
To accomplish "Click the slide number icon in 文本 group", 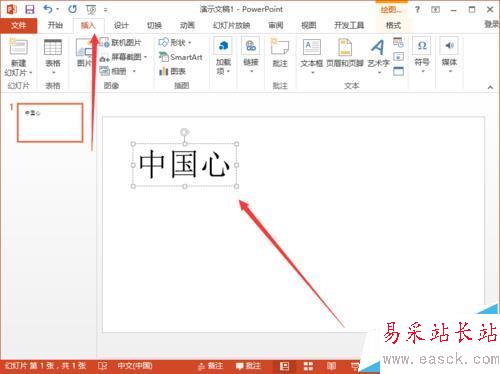I will pyautogui.click(x=398, y=57).
